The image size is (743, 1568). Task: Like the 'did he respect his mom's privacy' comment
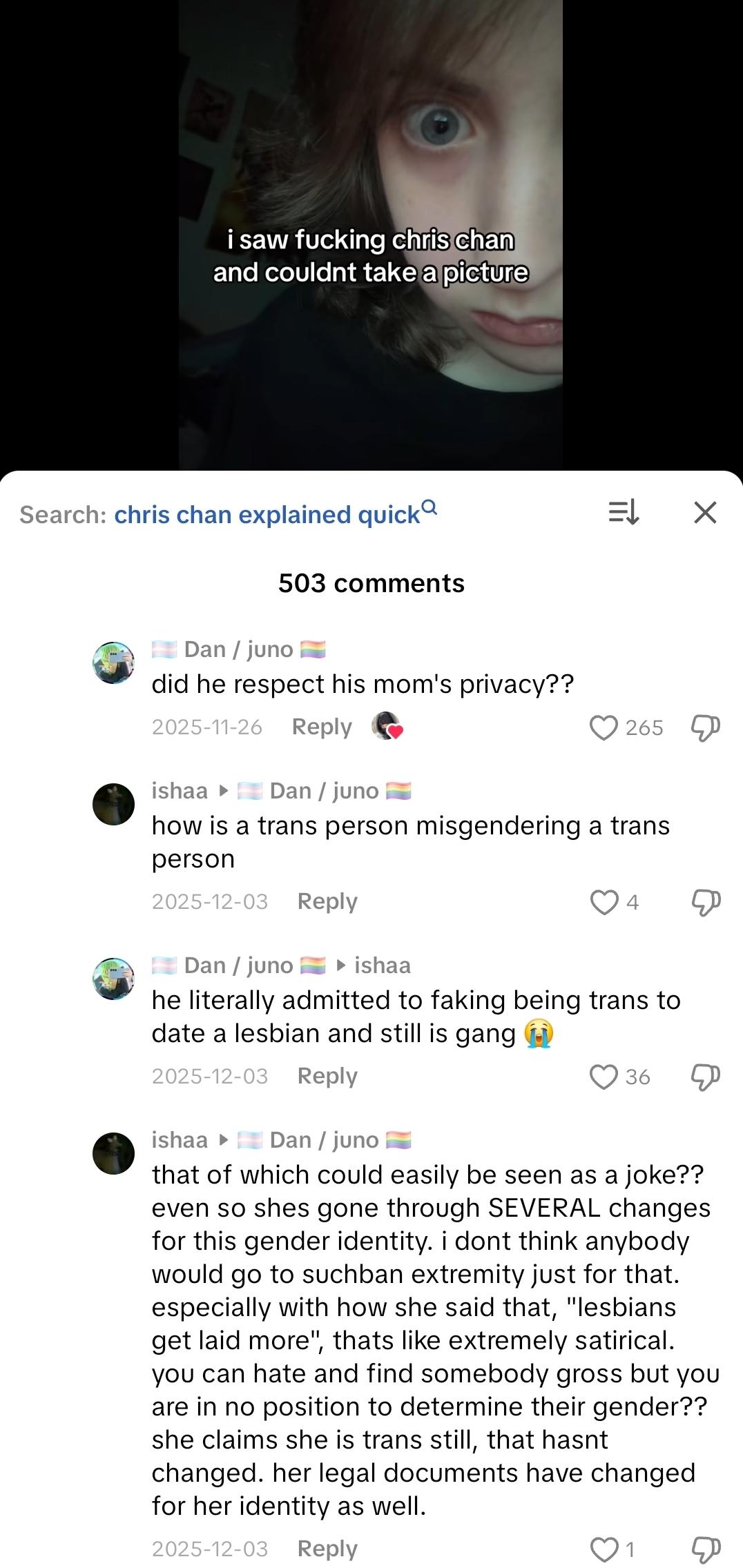[604, 727]
